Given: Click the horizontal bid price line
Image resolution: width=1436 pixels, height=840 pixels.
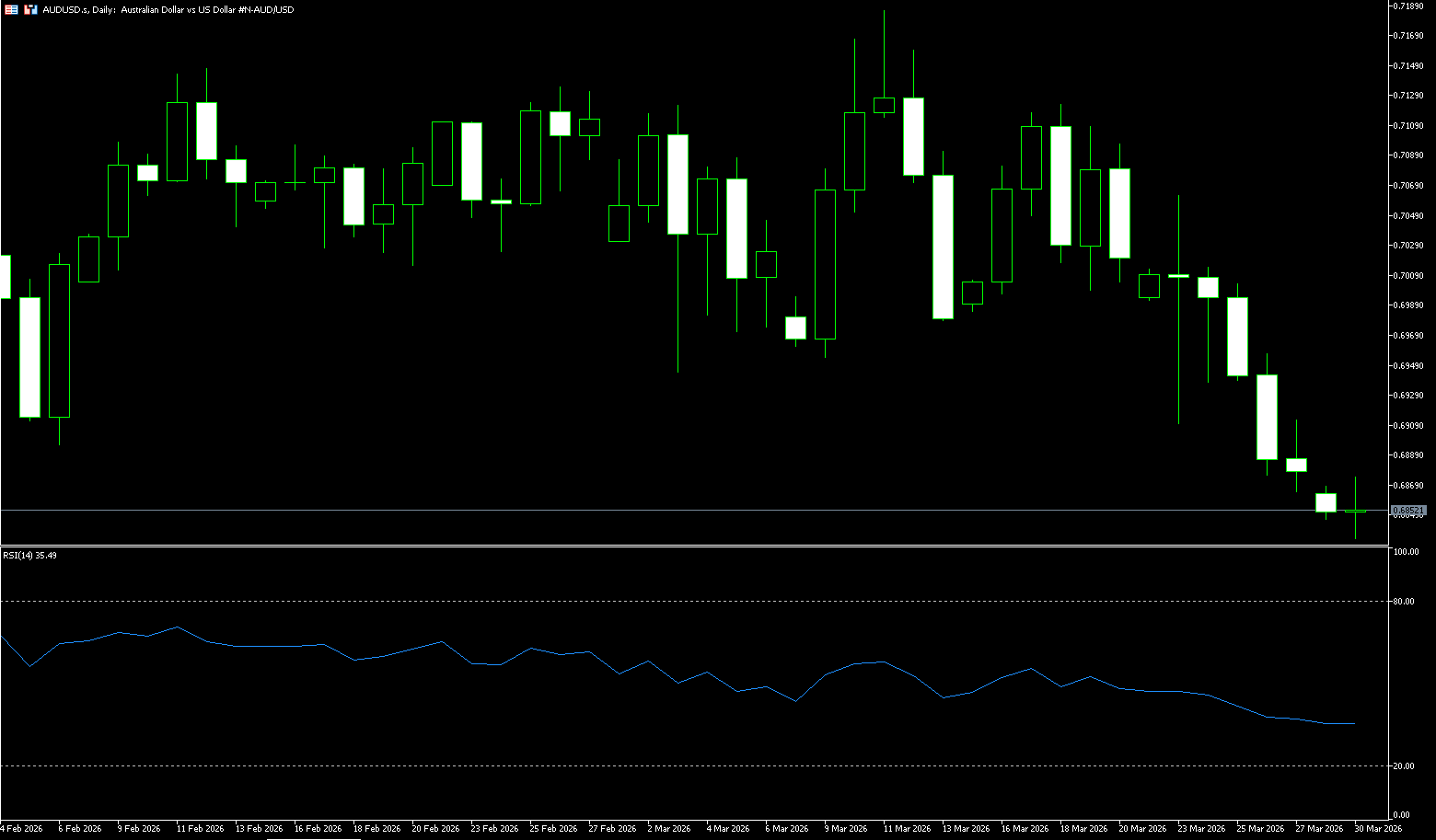Looking at the screenshot, I should coord(644,510).
